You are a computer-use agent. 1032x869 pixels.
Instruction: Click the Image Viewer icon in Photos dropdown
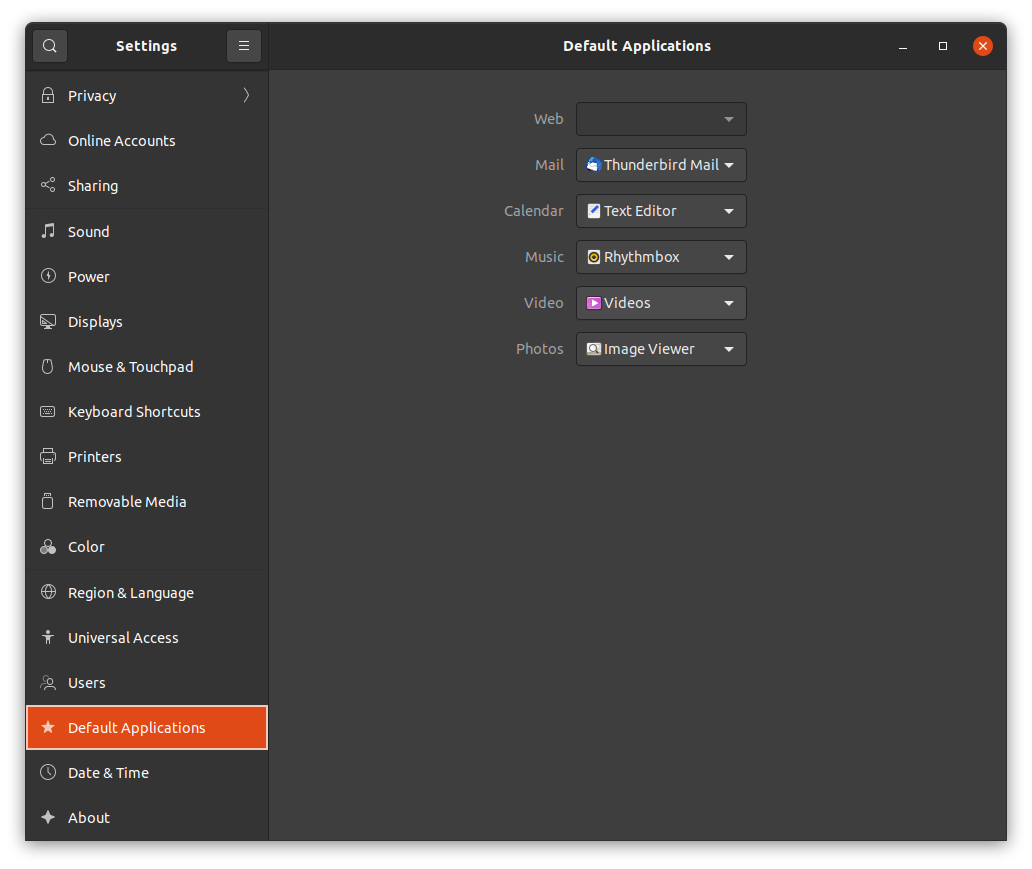click(x=594, y=349)
